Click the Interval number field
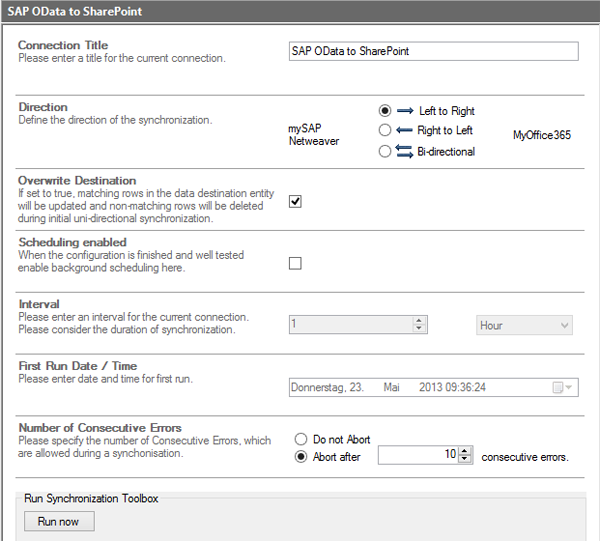 pyautogui.click(x=350, y=325)
